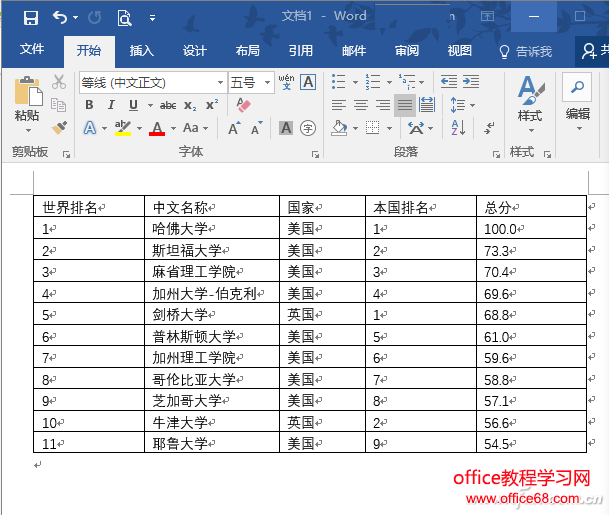
Task: Switch to the 设计 tab
Action: (x=195, y=50)
